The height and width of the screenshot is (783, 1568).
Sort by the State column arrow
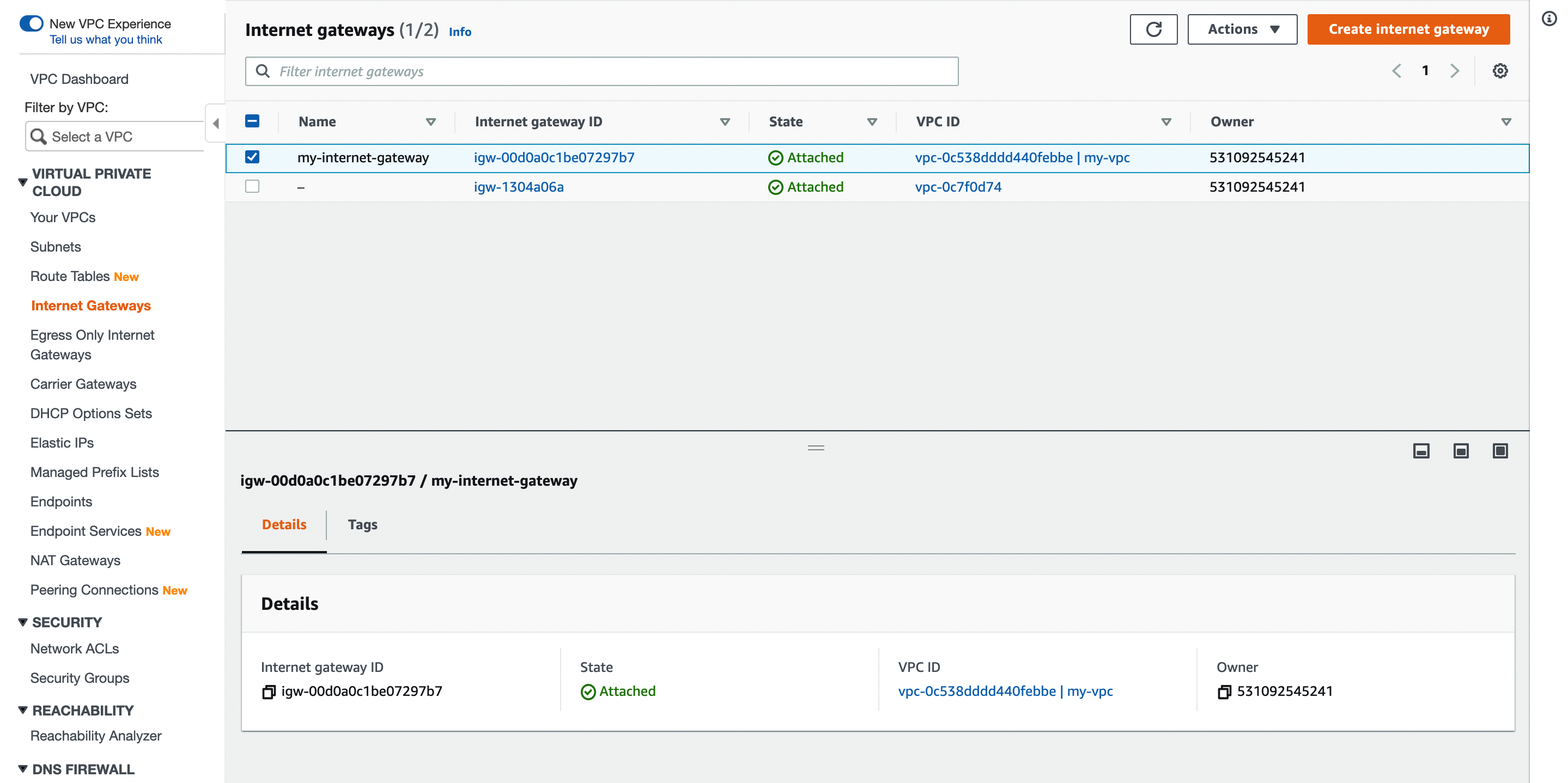tap(872, 123)
